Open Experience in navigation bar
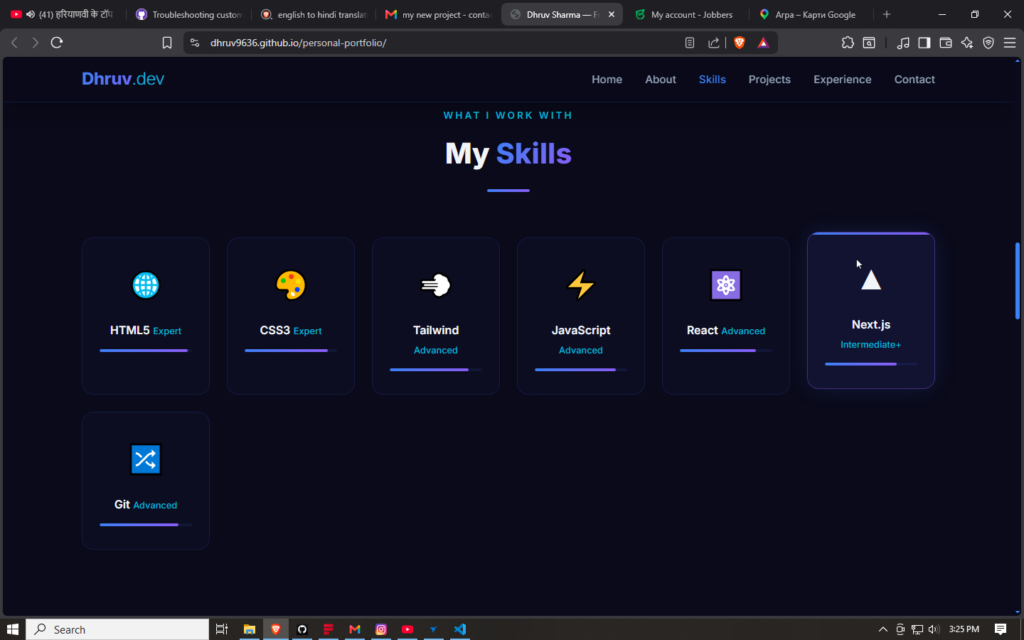Viewport: 1024px width, 640px height. click(842, 79)
